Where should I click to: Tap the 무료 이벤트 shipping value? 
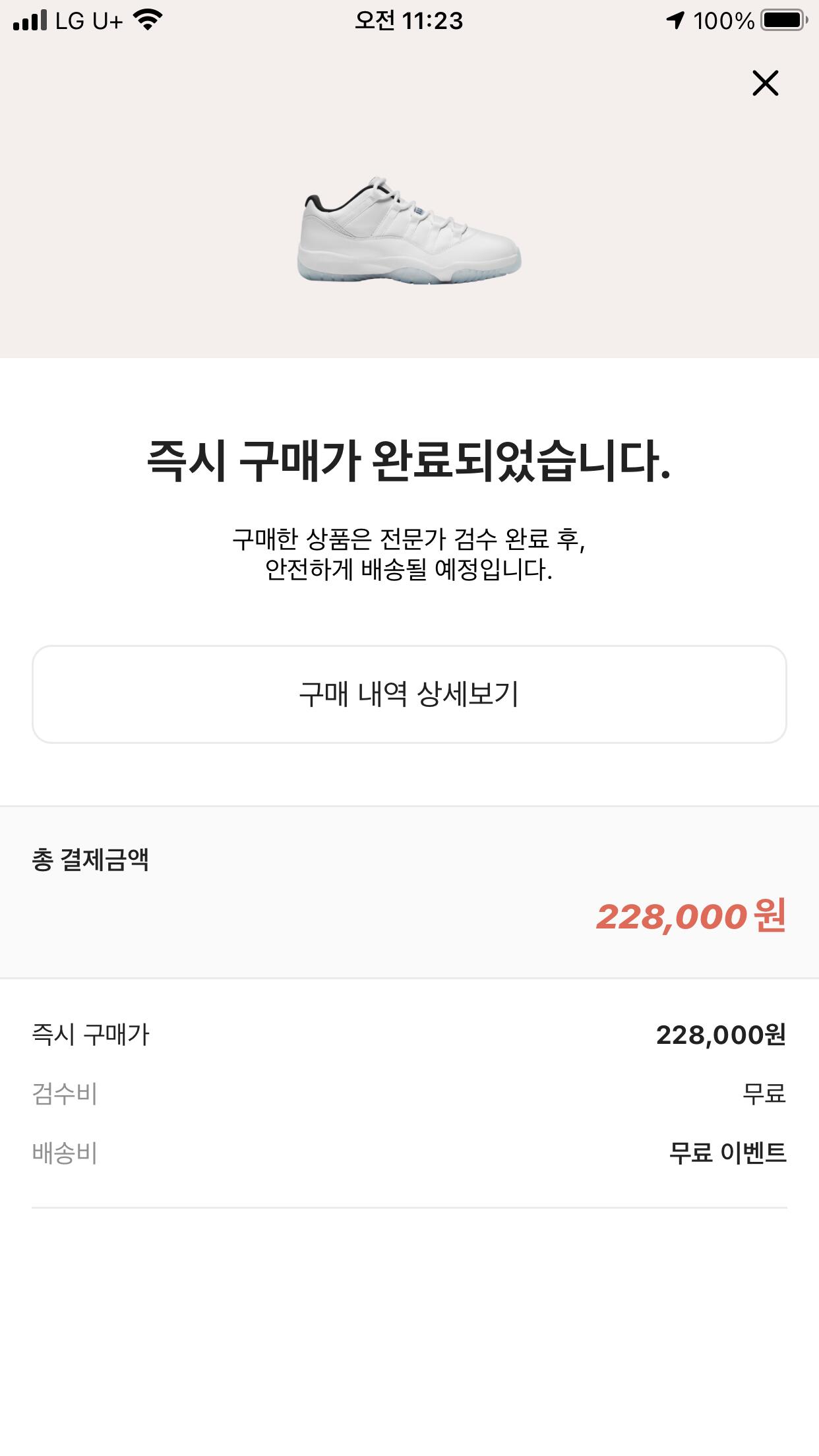(x=727, y=1153)
